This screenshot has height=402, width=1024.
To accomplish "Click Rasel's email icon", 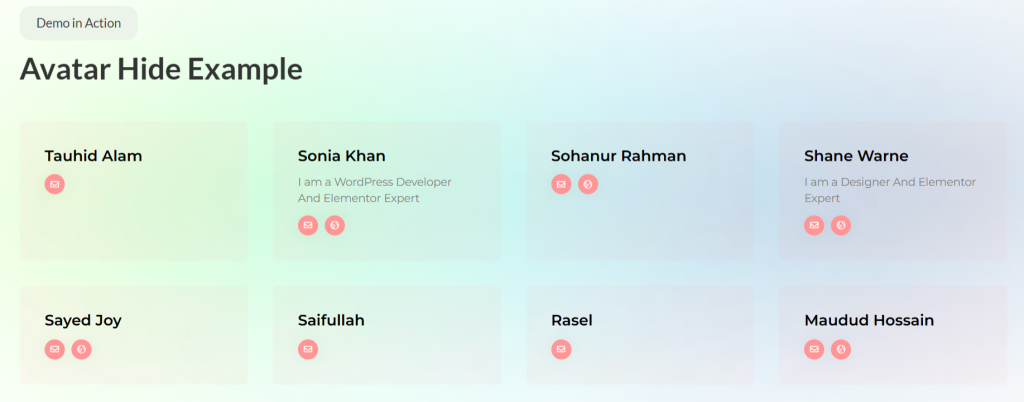I will 561,349.
